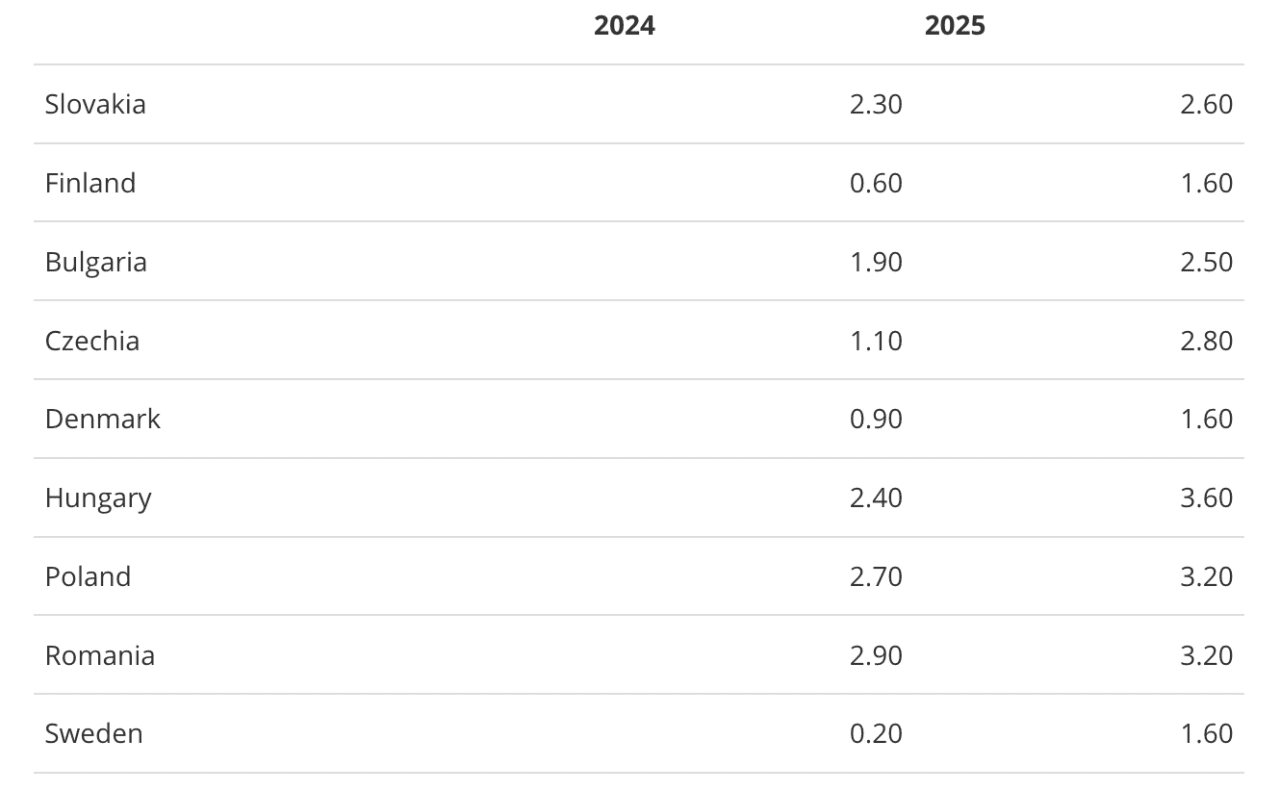
Task: Click the Czechia country name
Action: 92,341
